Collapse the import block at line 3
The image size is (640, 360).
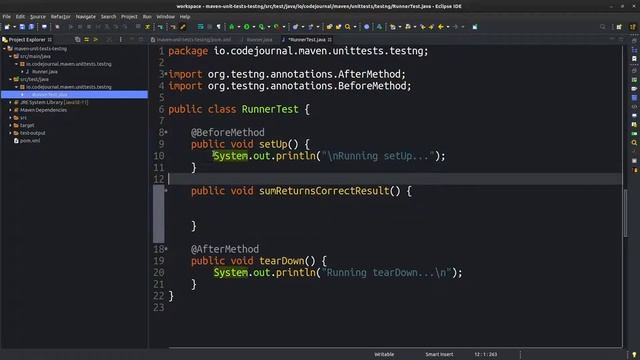tap(166, 73)
